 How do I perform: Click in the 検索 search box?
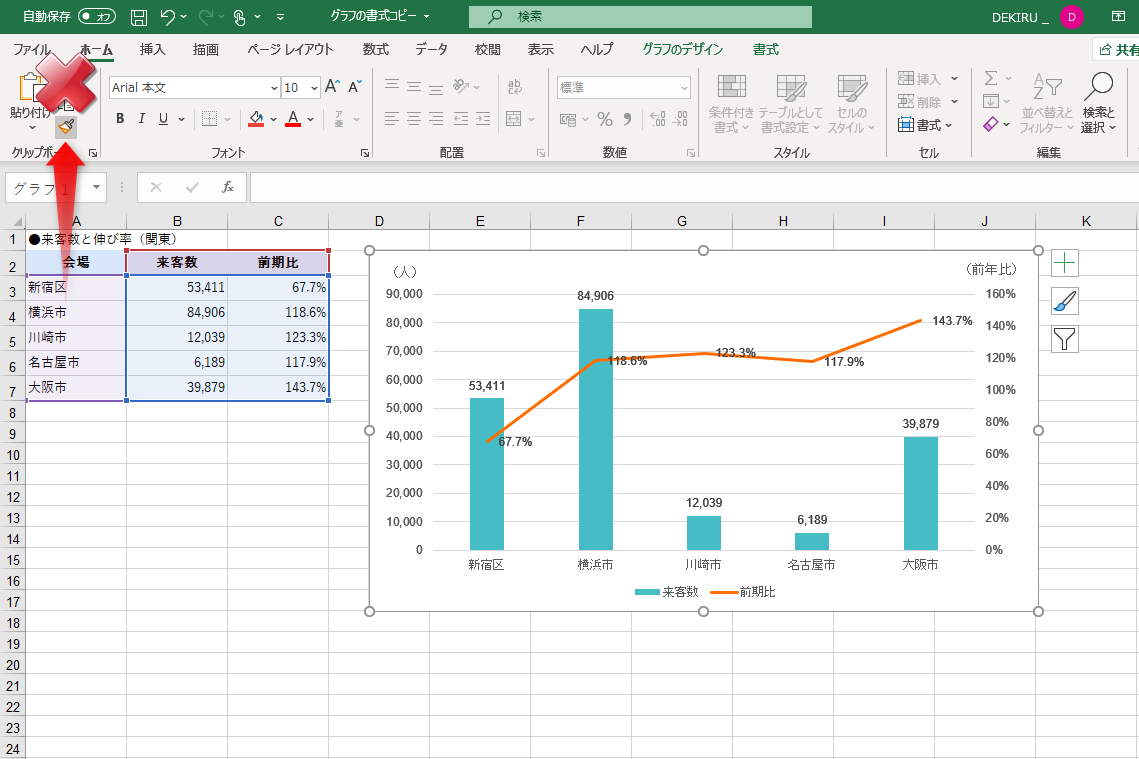coord(640,17)
